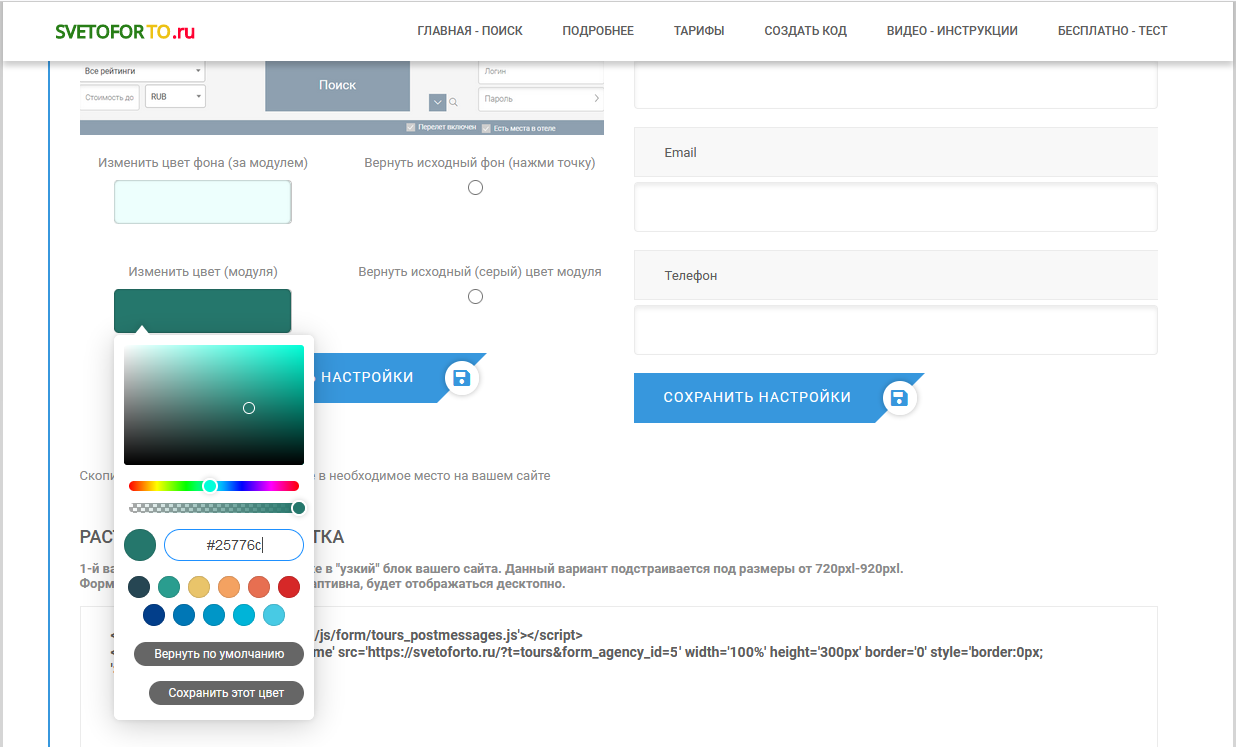The image size is (1236, 747).
Task: Choose the dark slate preset color
Action: tap(139, 587)
